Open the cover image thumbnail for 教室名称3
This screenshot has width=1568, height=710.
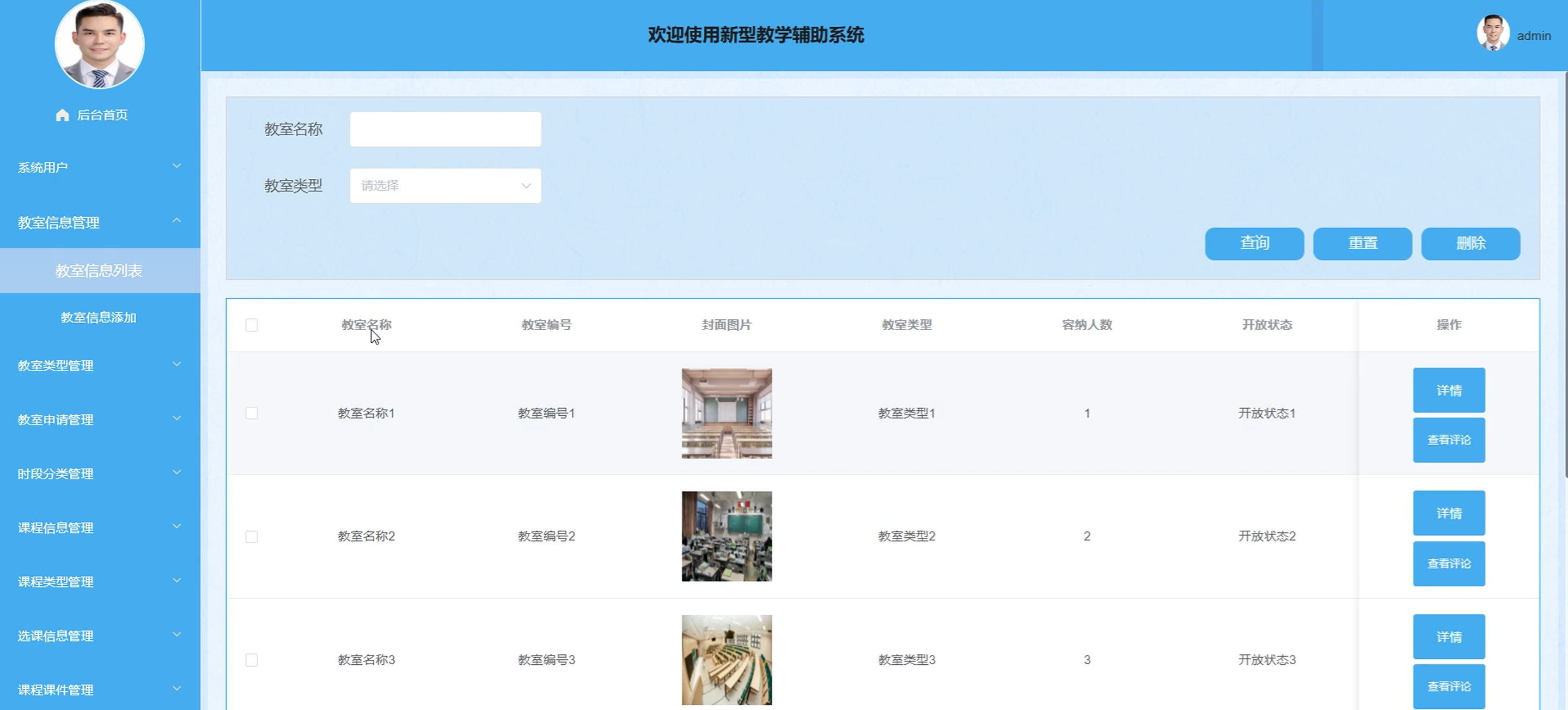coord(726,659)
